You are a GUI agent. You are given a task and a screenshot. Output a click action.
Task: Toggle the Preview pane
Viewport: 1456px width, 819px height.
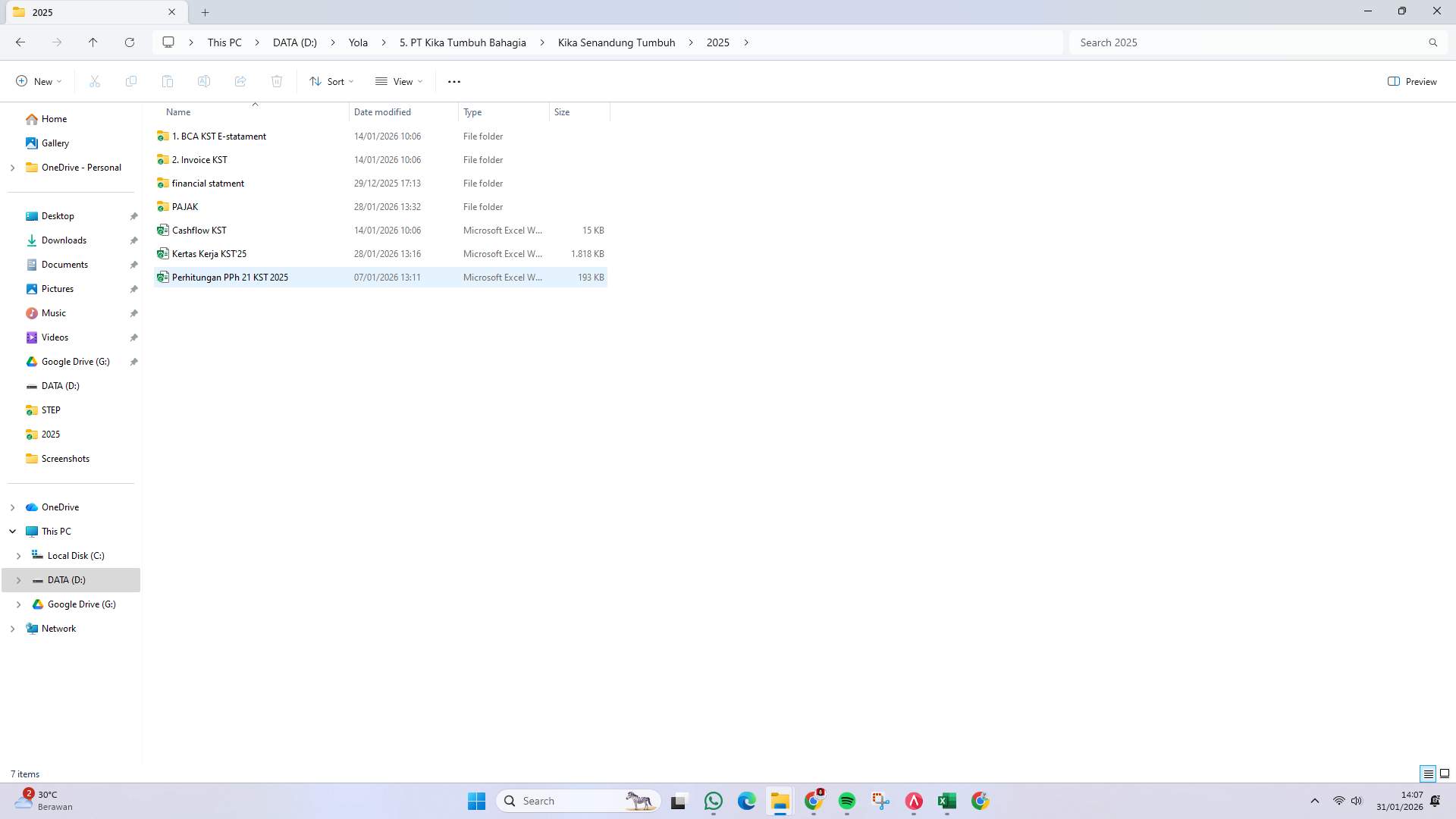1412,81
